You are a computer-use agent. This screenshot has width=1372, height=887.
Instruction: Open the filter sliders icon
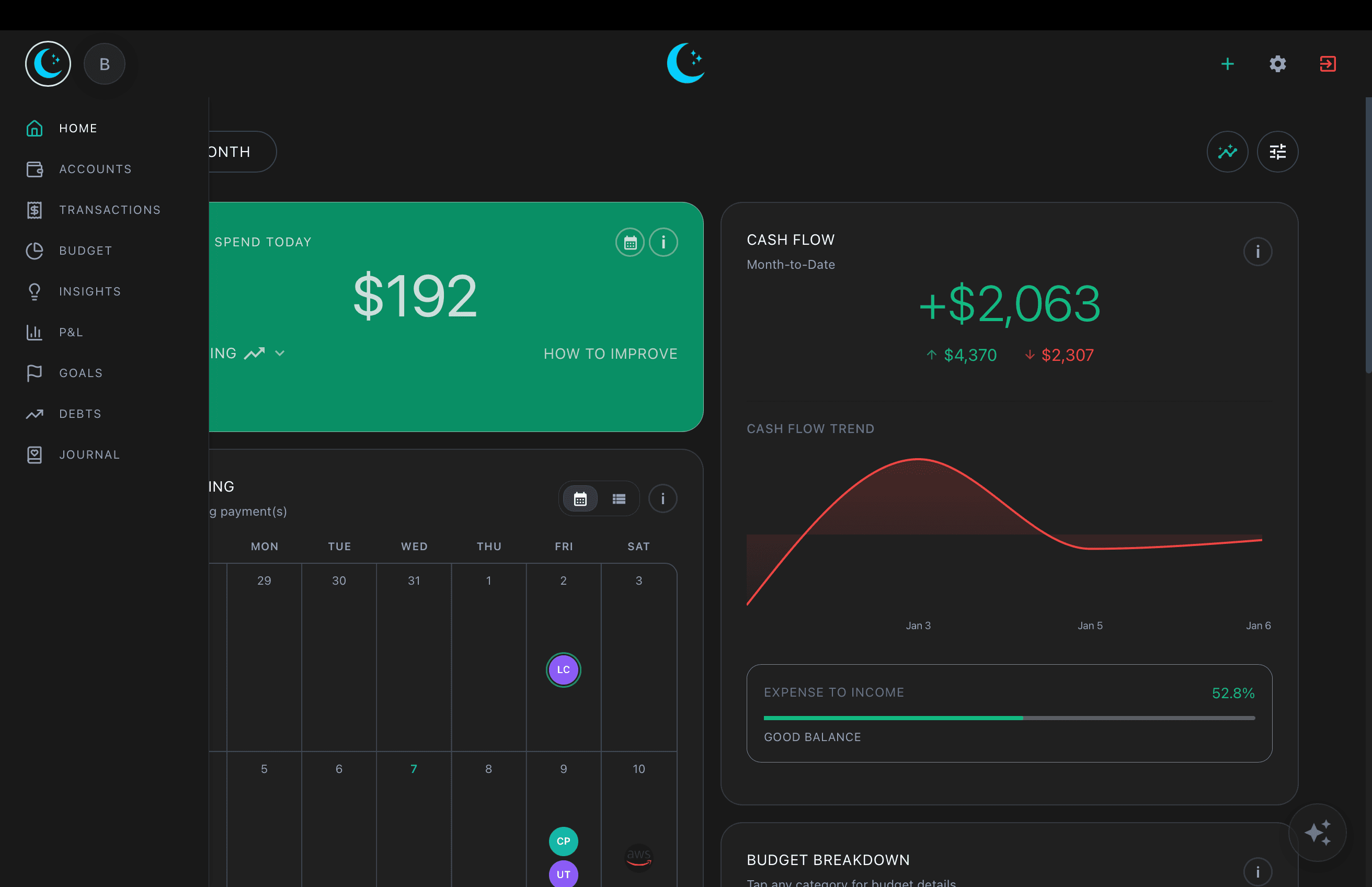(x=1277, y=152)
